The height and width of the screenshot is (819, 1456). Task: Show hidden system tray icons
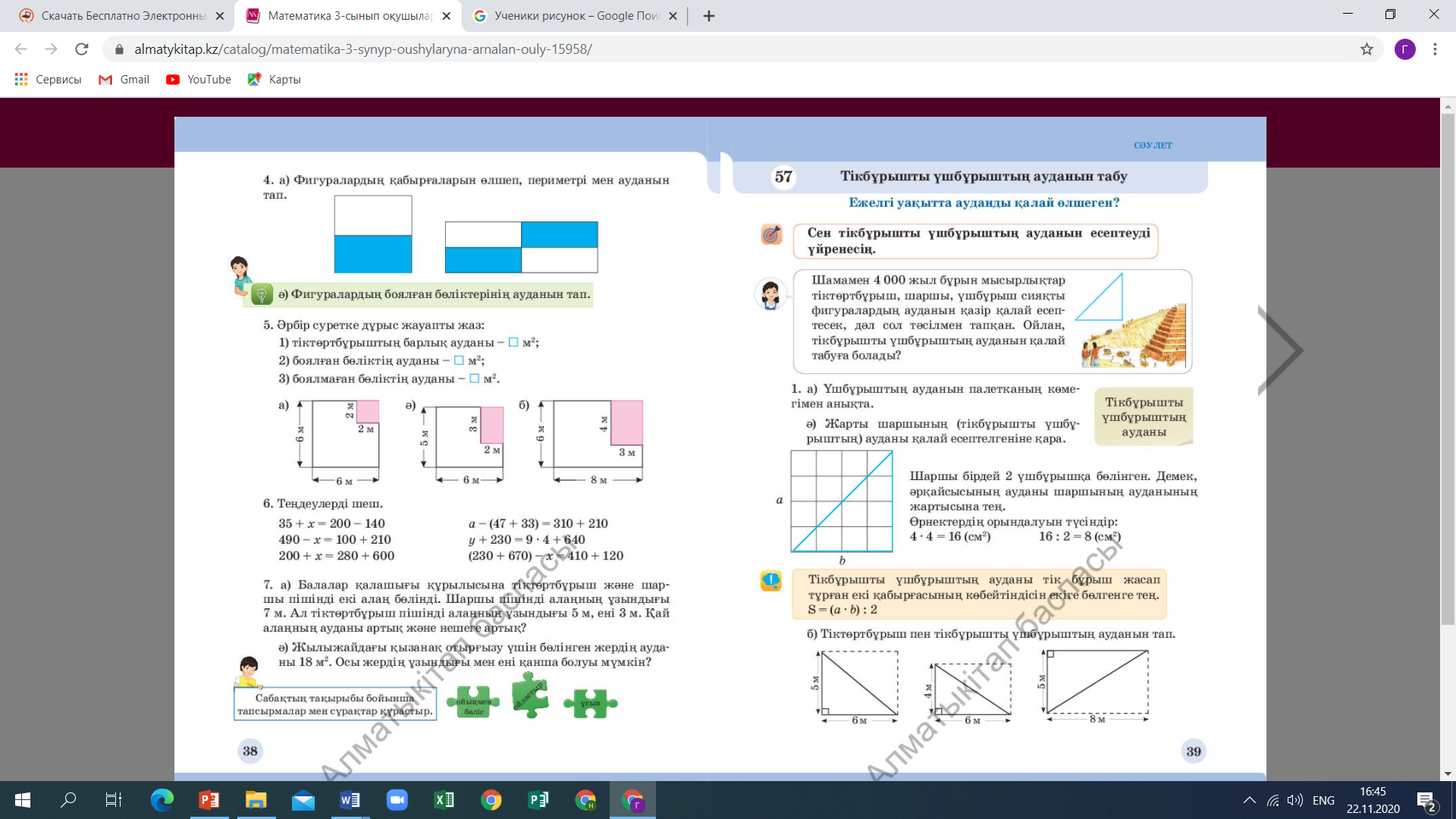point(1250,800)
